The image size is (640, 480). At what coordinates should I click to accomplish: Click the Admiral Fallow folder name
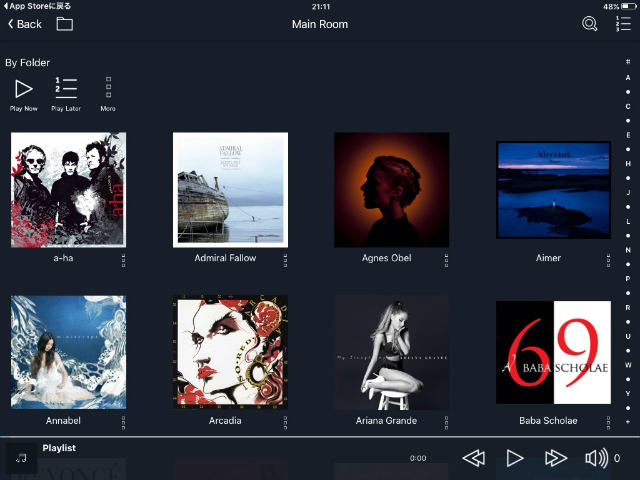[x=225, y=258]
